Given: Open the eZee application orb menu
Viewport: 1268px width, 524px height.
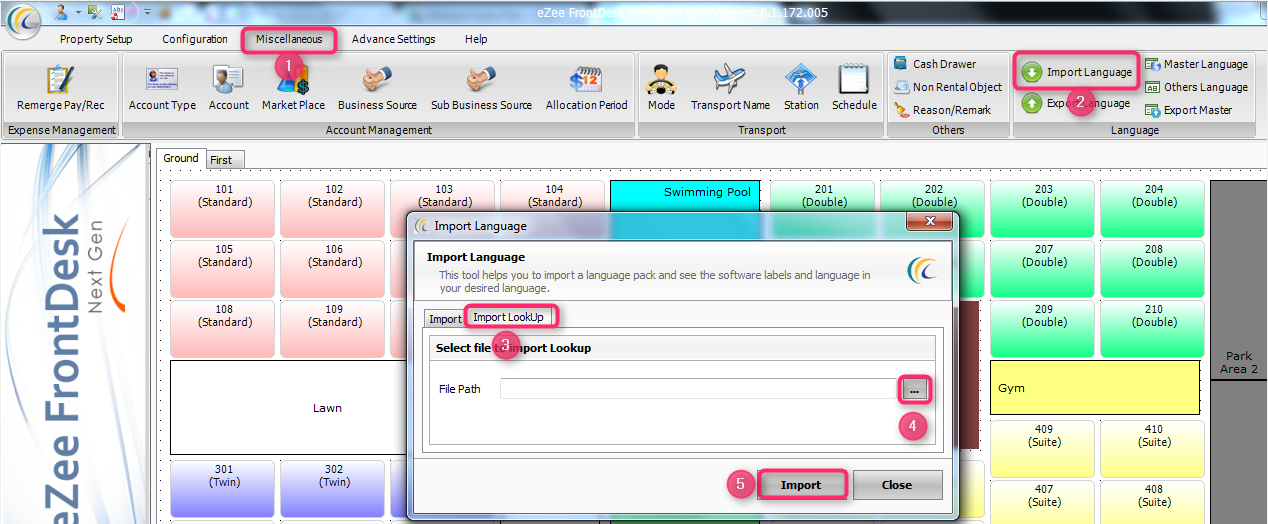Looking at the screenshot, I should pyautogui.click(x=24, y=21).
